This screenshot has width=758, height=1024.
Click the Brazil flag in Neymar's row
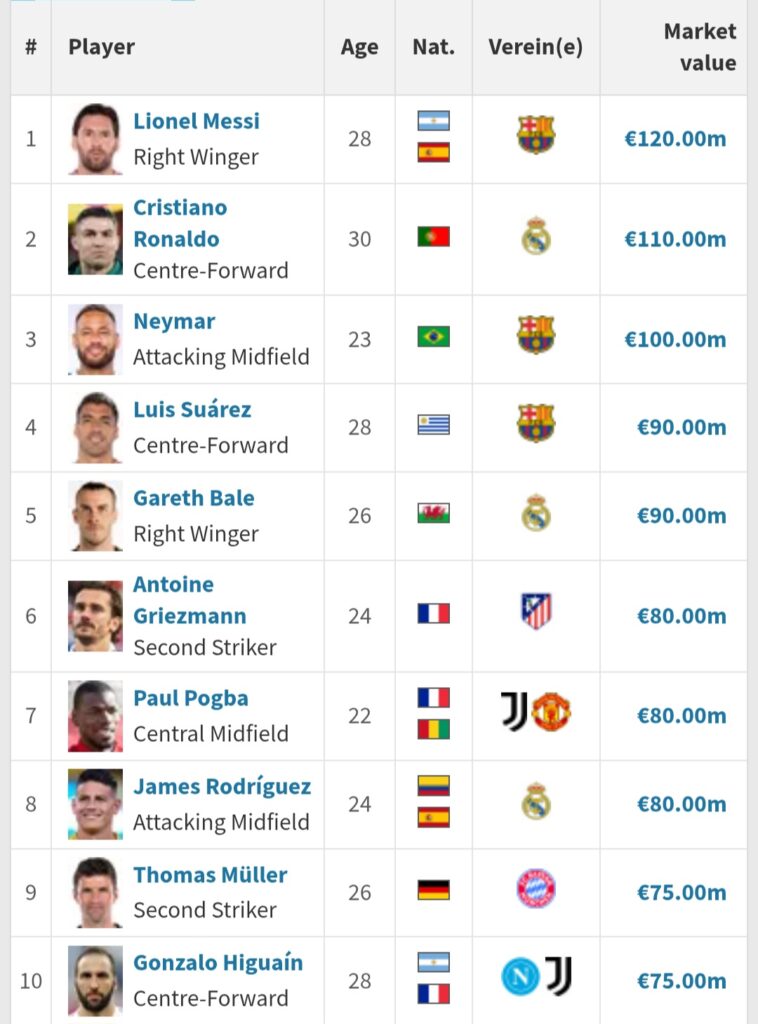(x=433, y=336)
